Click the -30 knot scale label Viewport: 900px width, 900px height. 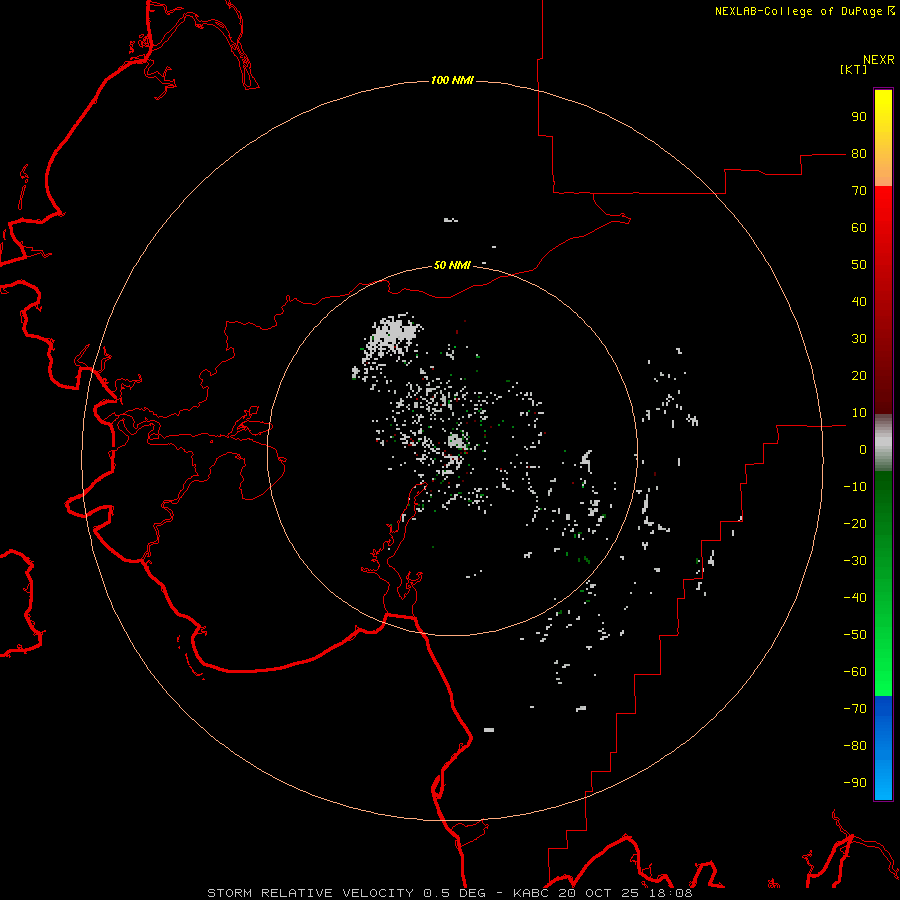pyautogui.click(x=855, y=561)
